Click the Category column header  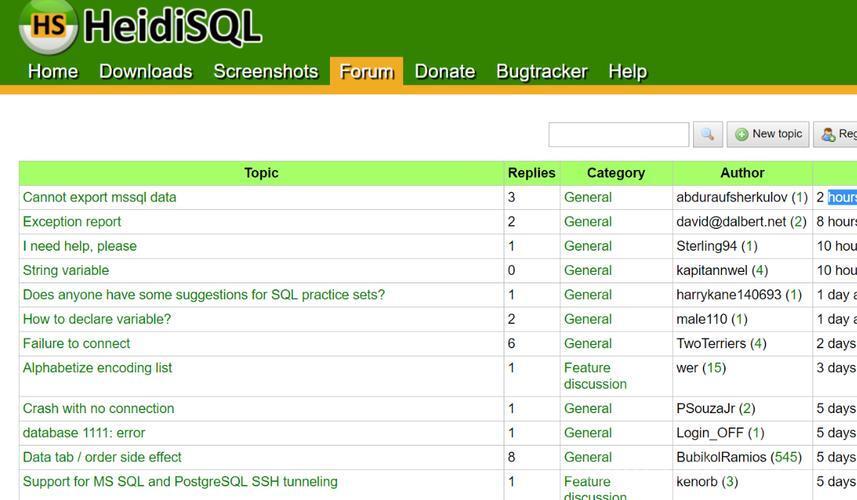(x=616, y=173)
